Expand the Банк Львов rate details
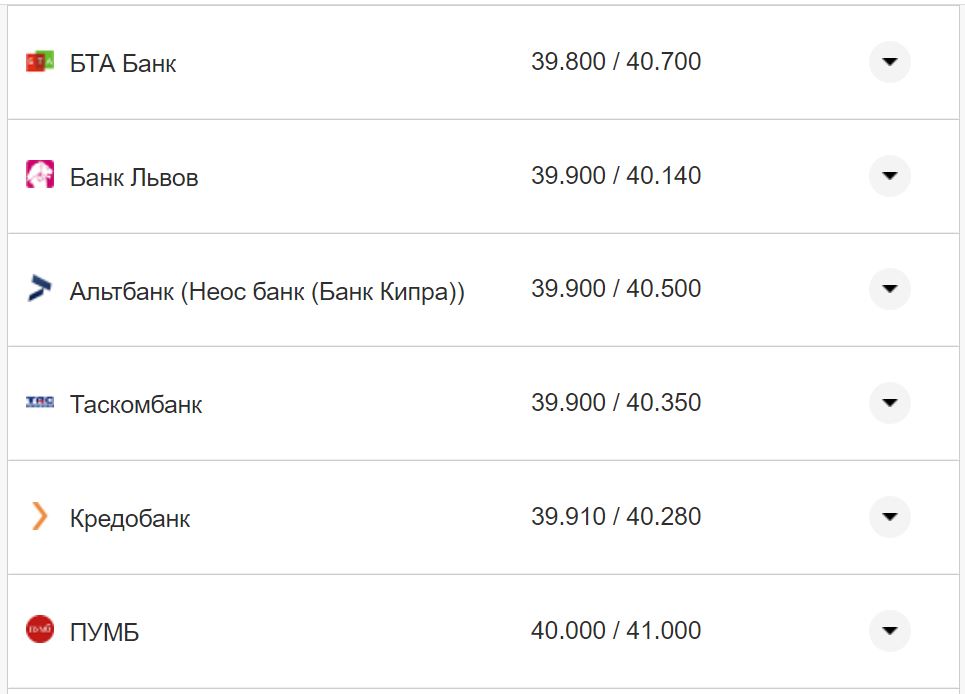 (x=889, y=176)
